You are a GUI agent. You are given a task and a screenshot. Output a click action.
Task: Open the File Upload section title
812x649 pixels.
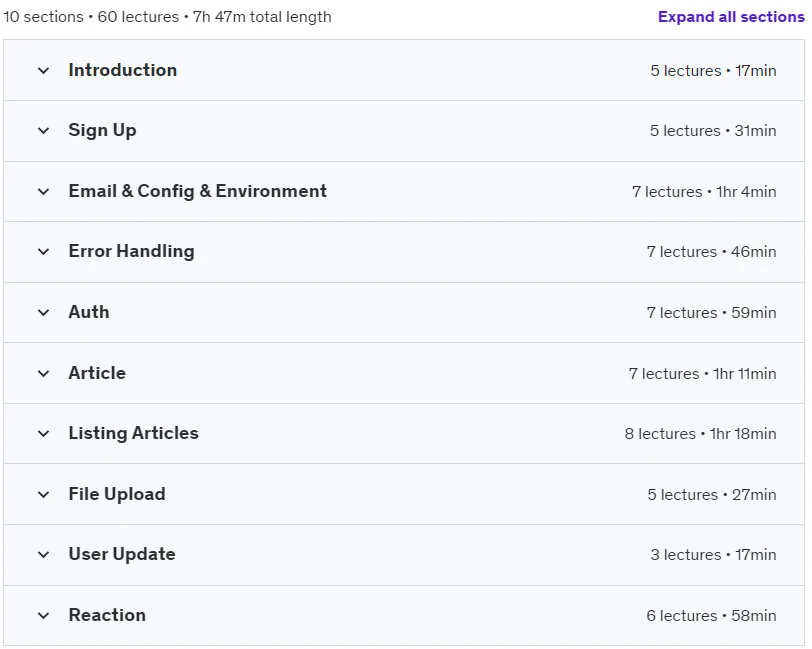[117, 494]
